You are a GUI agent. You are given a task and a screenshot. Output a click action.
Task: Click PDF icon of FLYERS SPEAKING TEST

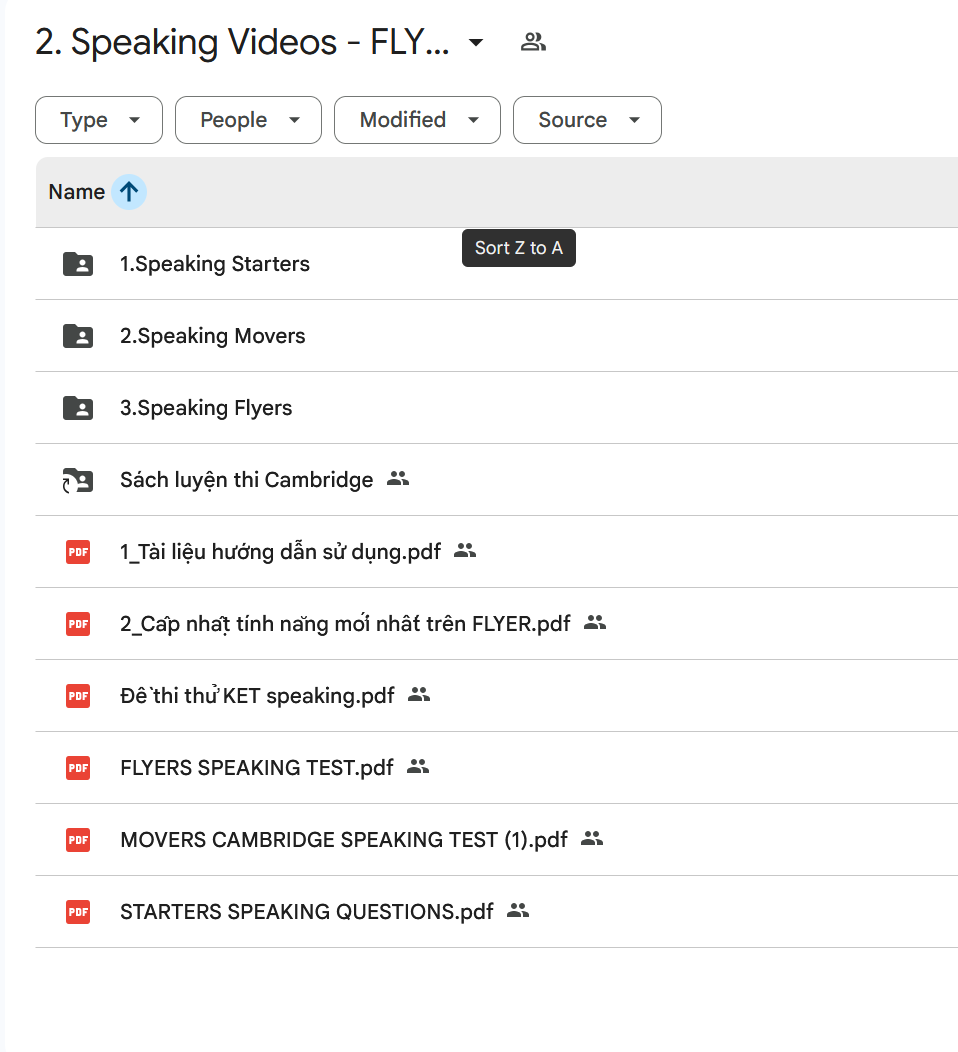point(78,768)
